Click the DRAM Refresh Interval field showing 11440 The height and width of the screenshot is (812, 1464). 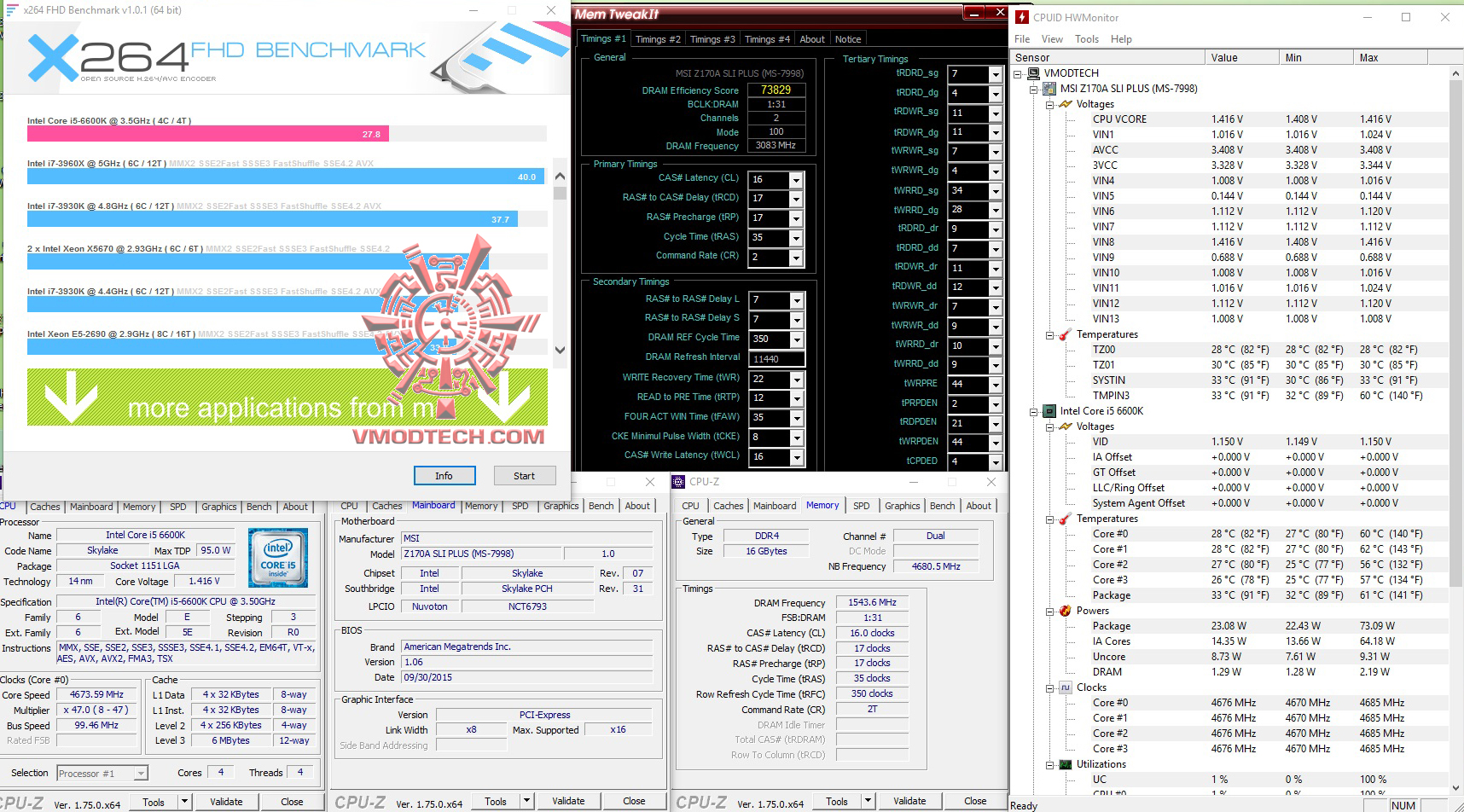click(x=776, y=359)
